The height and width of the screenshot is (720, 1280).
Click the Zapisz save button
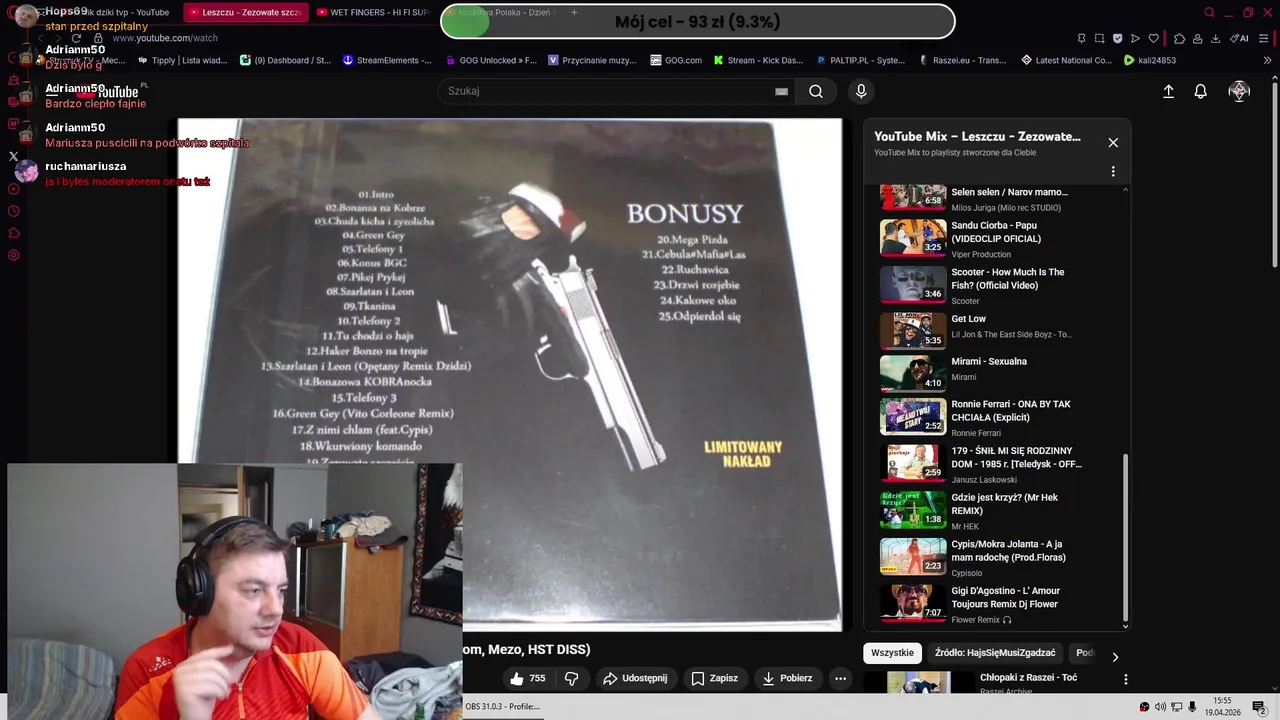[714, 678]
